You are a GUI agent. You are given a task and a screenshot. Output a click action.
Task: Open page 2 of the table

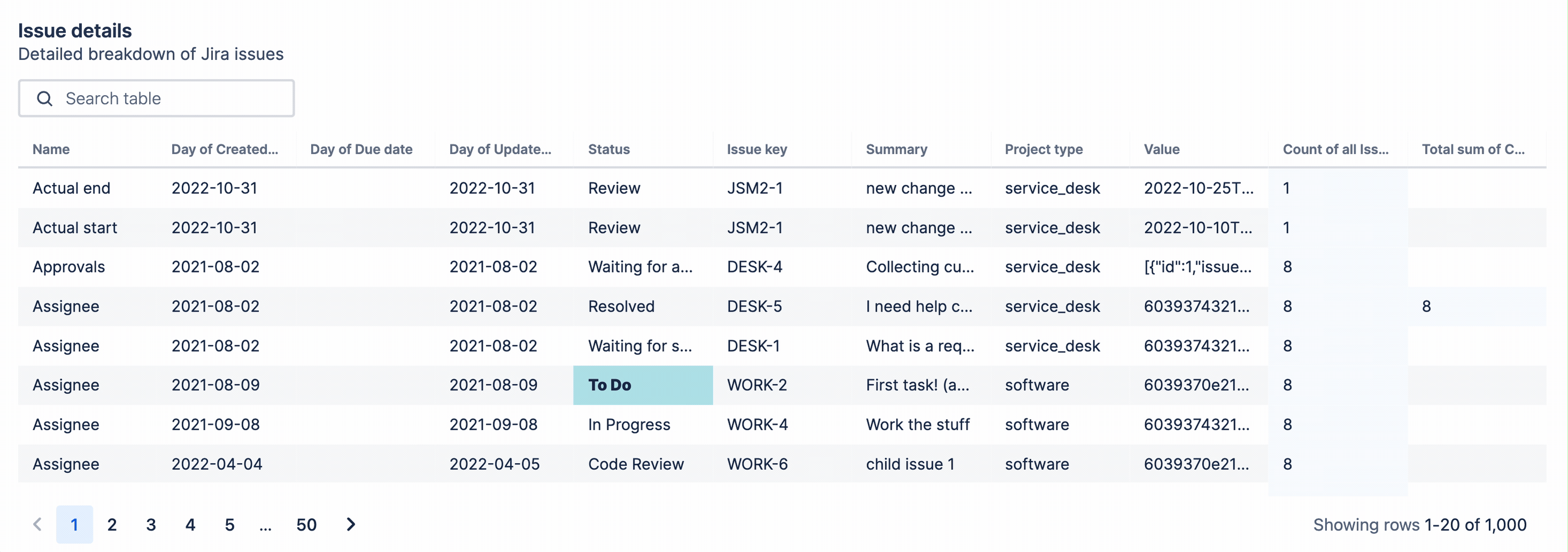click(112, 524)
